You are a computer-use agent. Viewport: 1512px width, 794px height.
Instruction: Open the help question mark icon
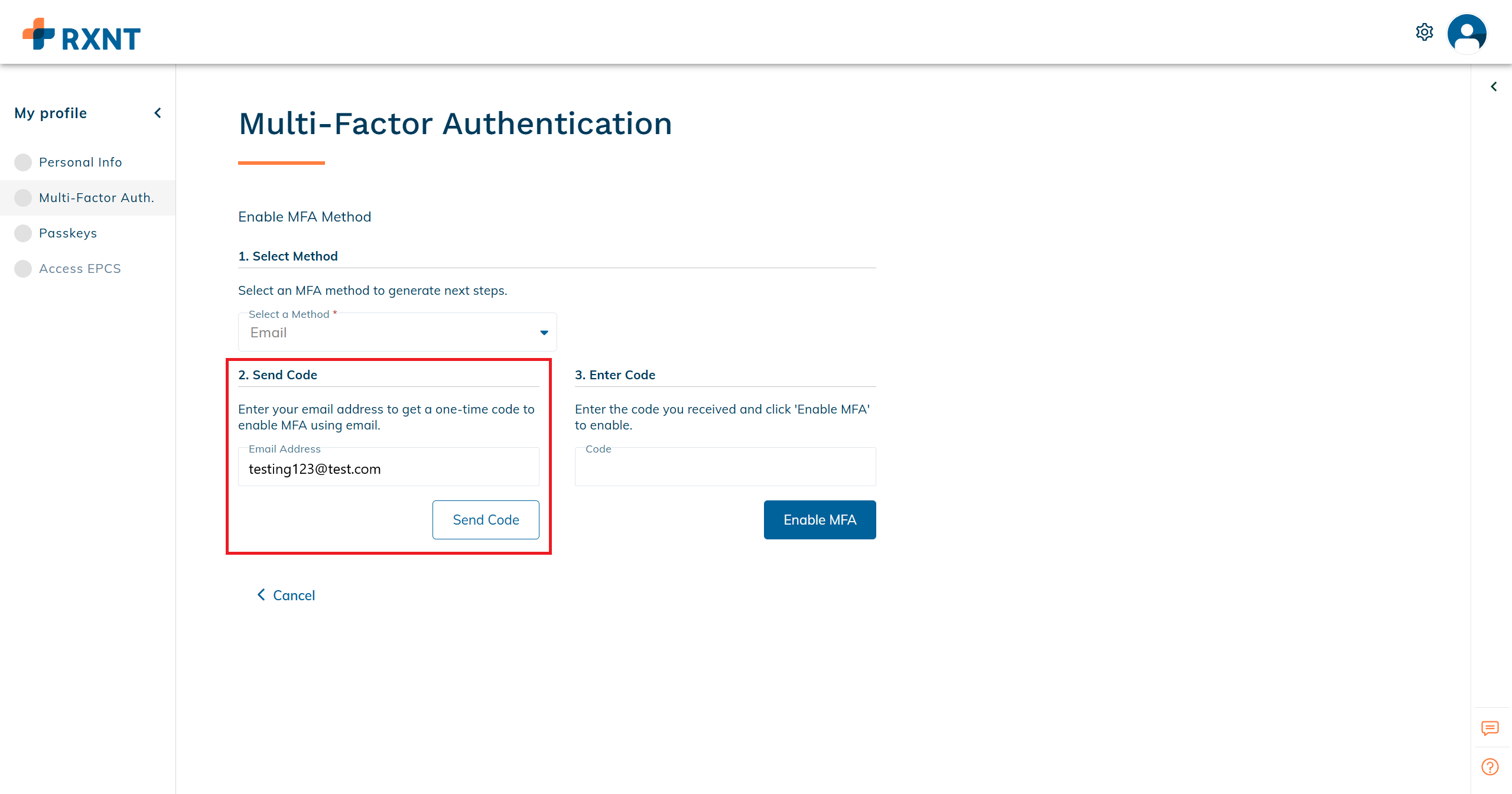pos(1490,767)
